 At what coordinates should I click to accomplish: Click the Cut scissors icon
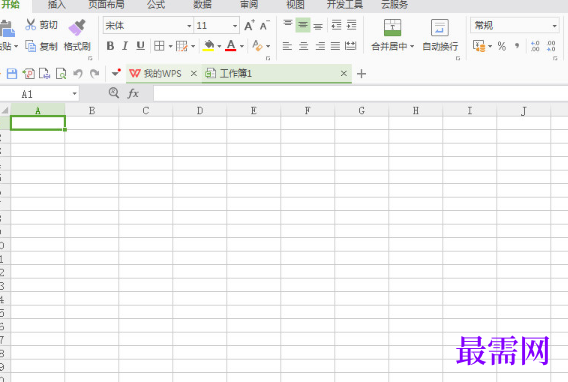[30, 25]
